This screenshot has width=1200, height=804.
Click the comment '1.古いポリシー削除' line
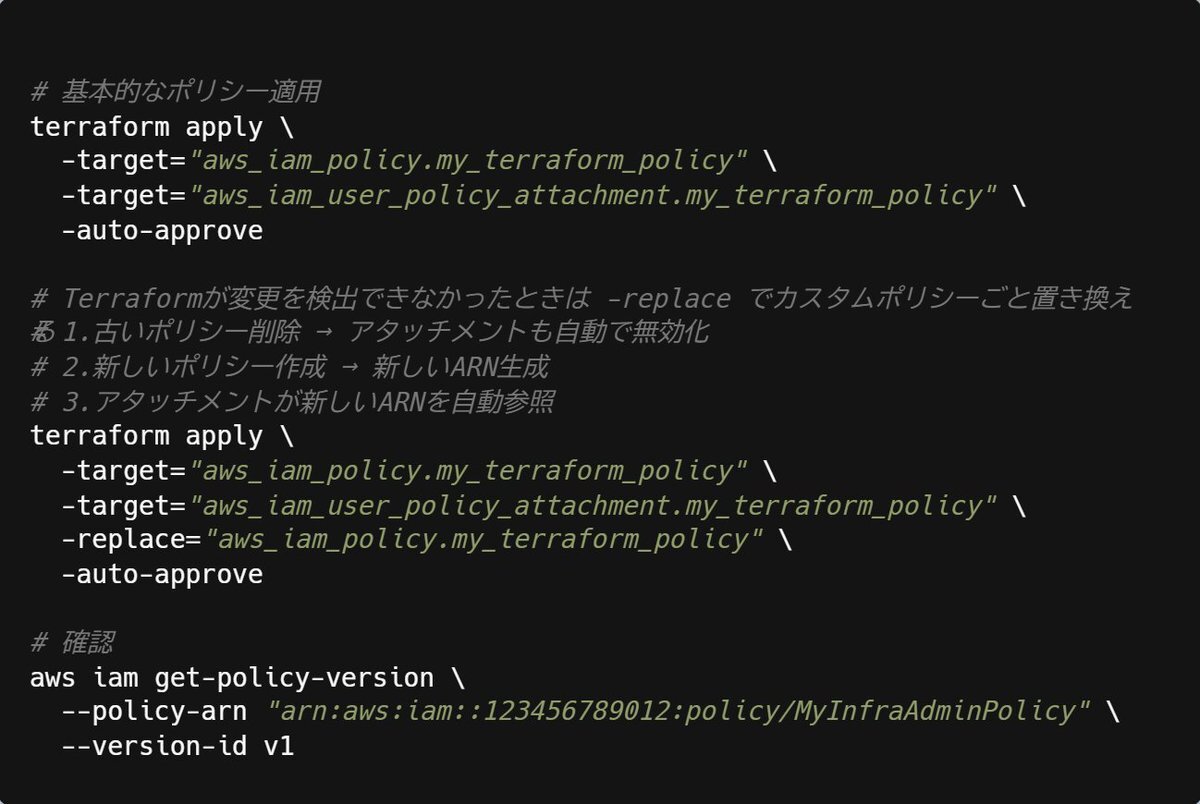(370, 332)
